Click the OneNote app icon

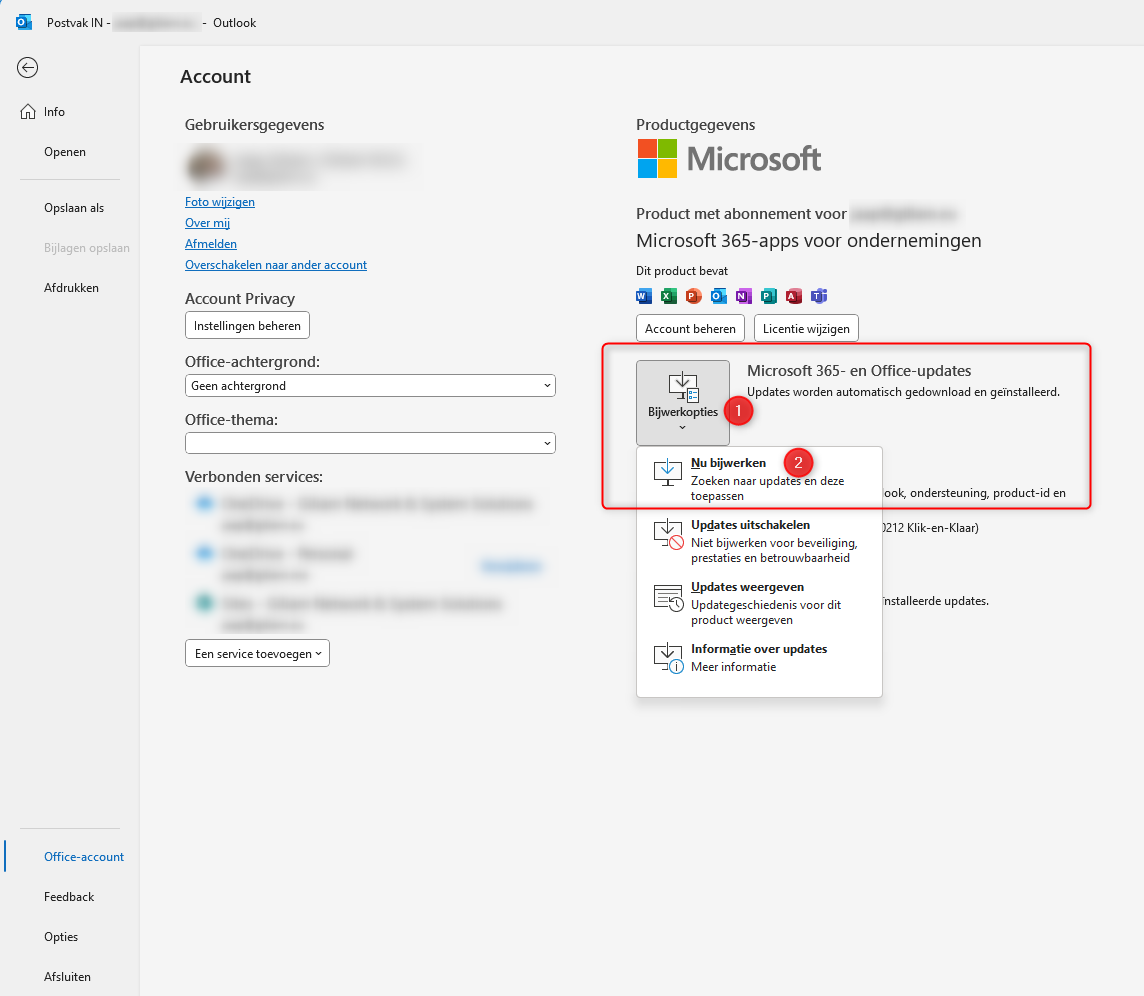(x=743, y=296)
